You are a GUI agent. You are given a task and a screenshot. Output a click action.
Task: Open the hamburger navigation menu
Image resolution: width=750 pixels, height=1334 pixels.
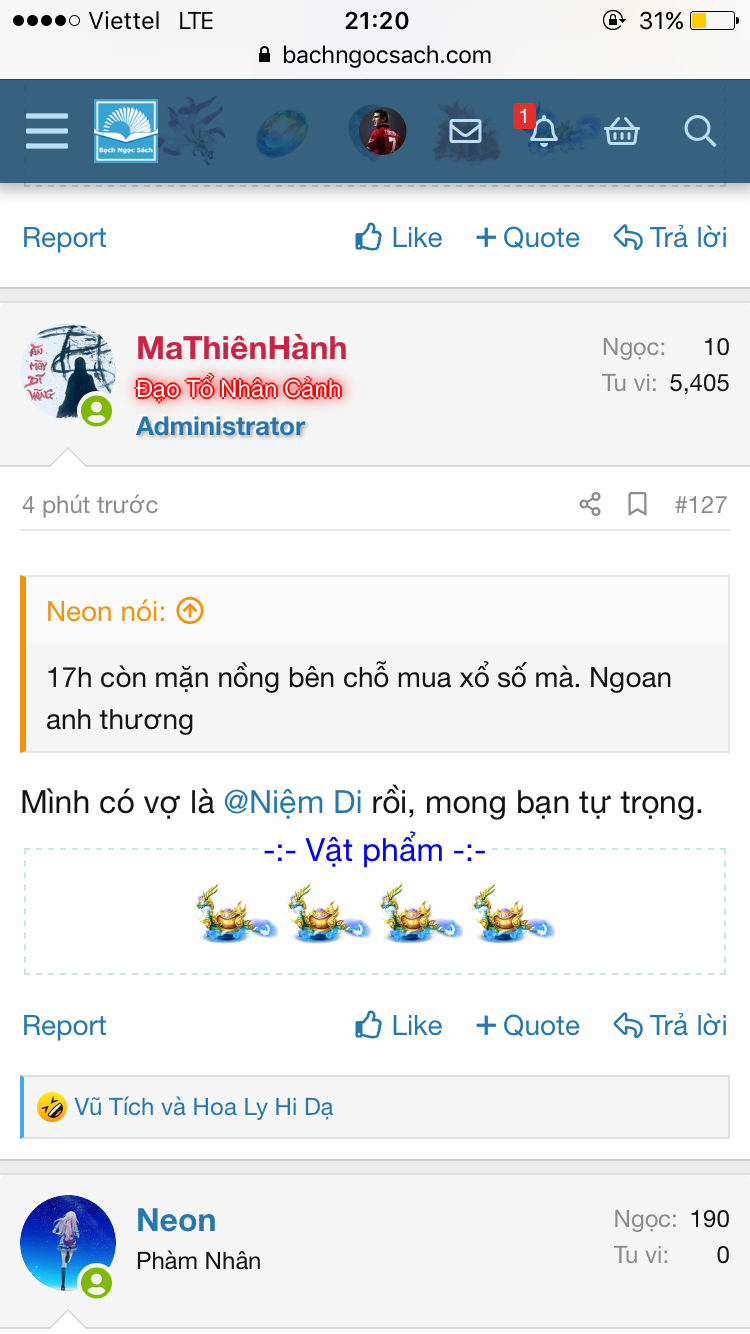[x=47, y=131]
